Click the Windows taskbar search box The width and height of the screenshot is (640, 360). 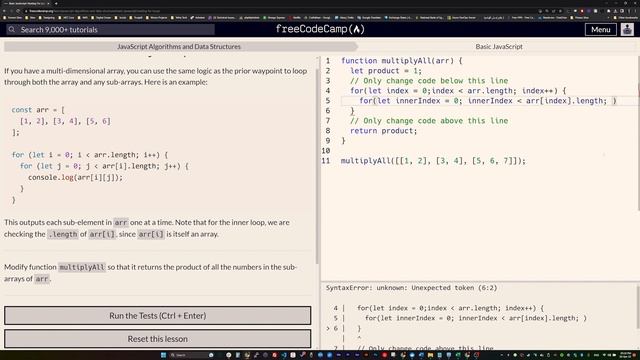(x=191, y=355)
